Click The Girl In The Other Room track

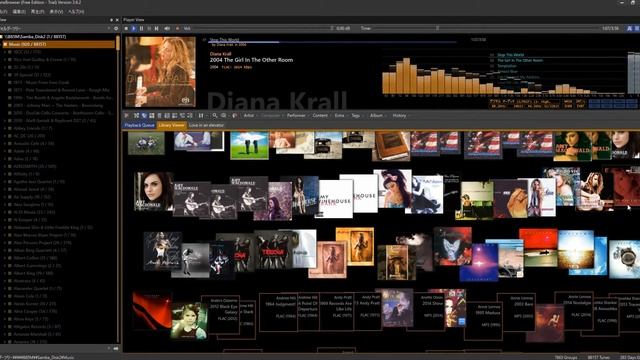tap(520, 60)
